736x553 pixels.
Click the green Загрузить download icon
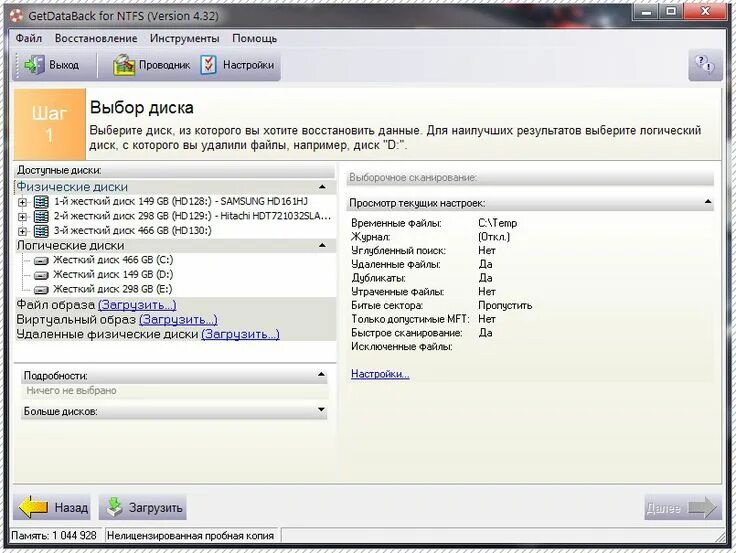[114, 507]
